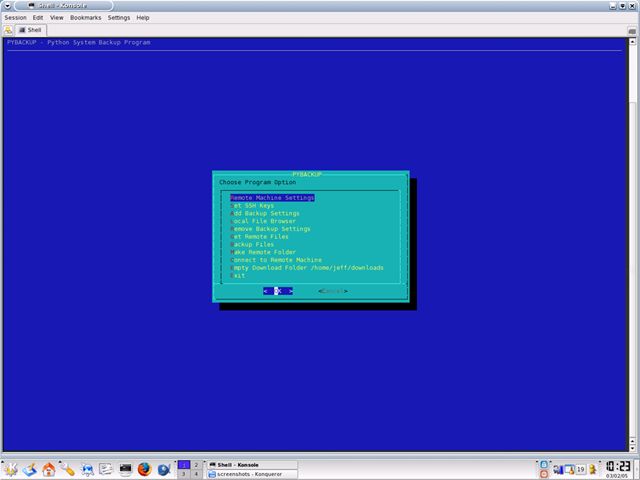Open the Help menu

(143, 18)
